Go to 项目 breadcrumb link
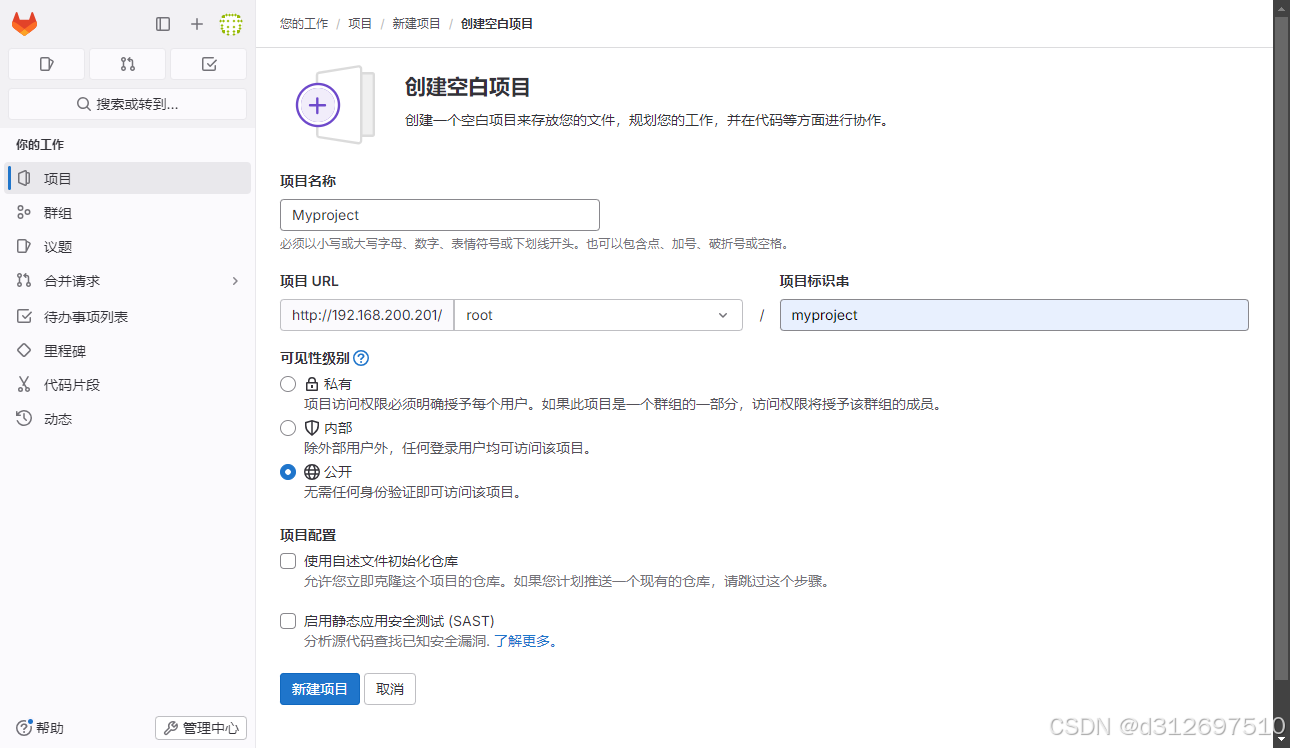 [360, 23]
